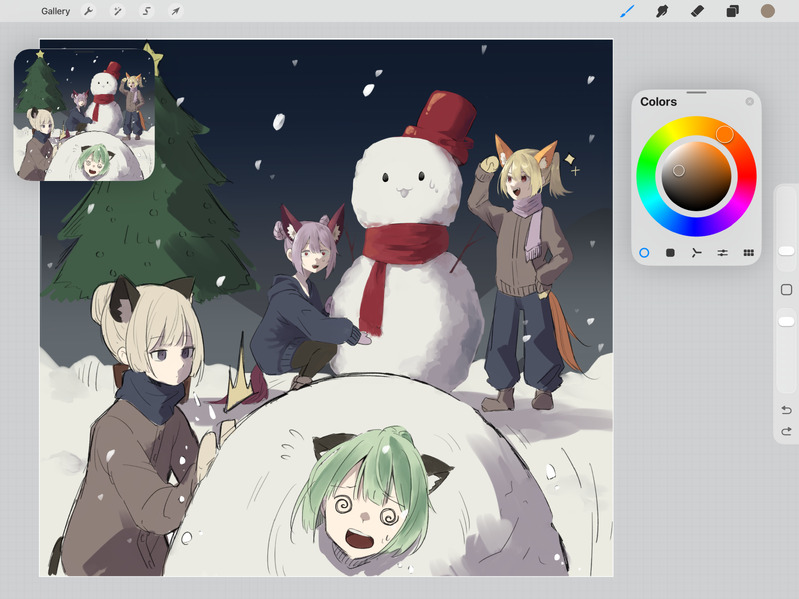Switch to the Harmony color tab

696,253
